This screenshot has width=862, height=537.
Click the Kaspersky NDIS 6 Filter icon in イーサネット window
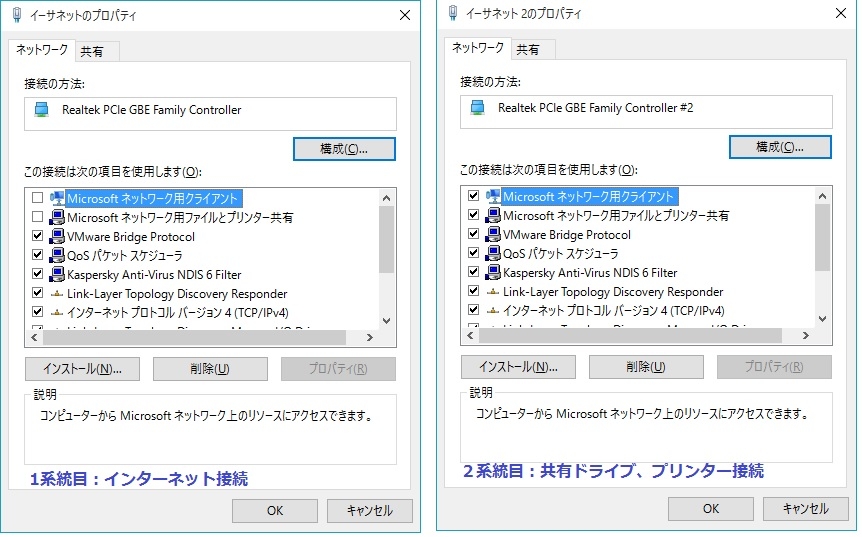(x=57, y=274)
